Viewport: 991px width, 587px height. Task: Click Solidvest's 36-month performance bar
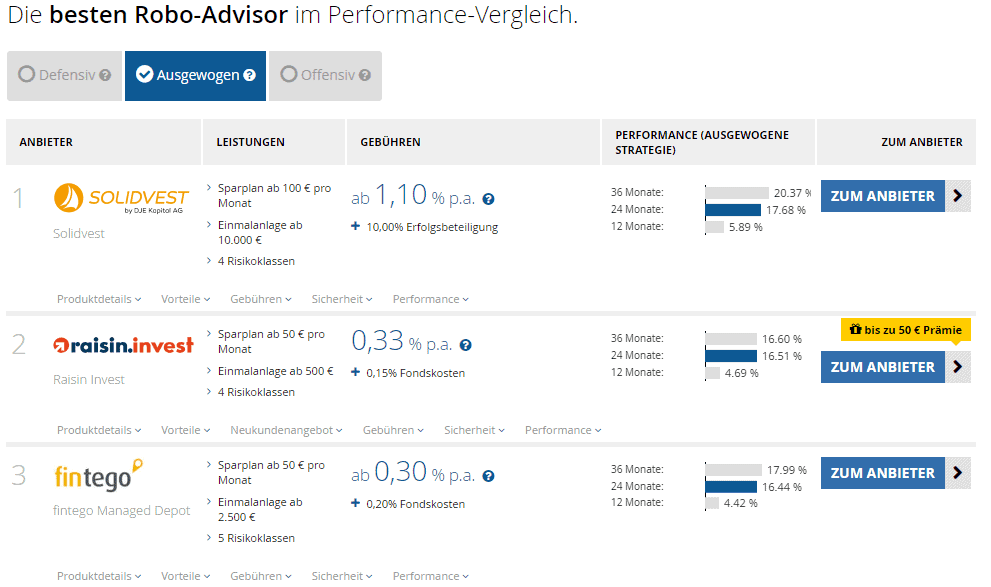[736, 191]
